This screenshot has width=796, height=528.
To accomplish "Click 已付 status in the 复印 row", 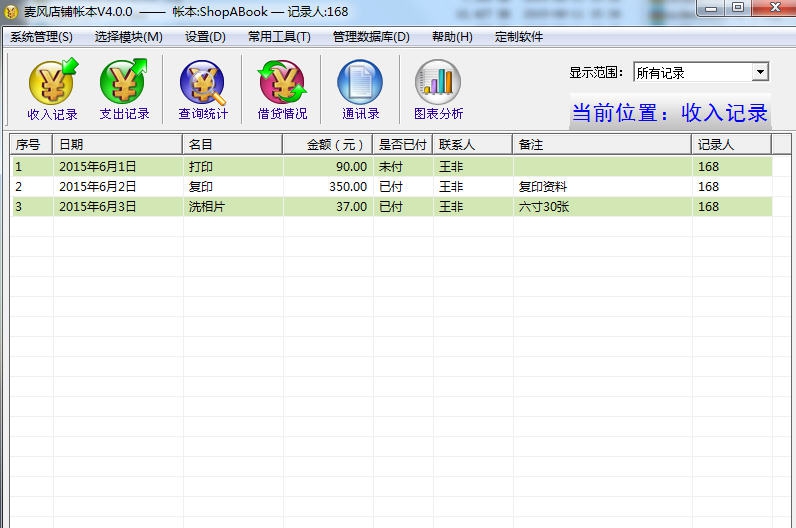I will (403, 187).
